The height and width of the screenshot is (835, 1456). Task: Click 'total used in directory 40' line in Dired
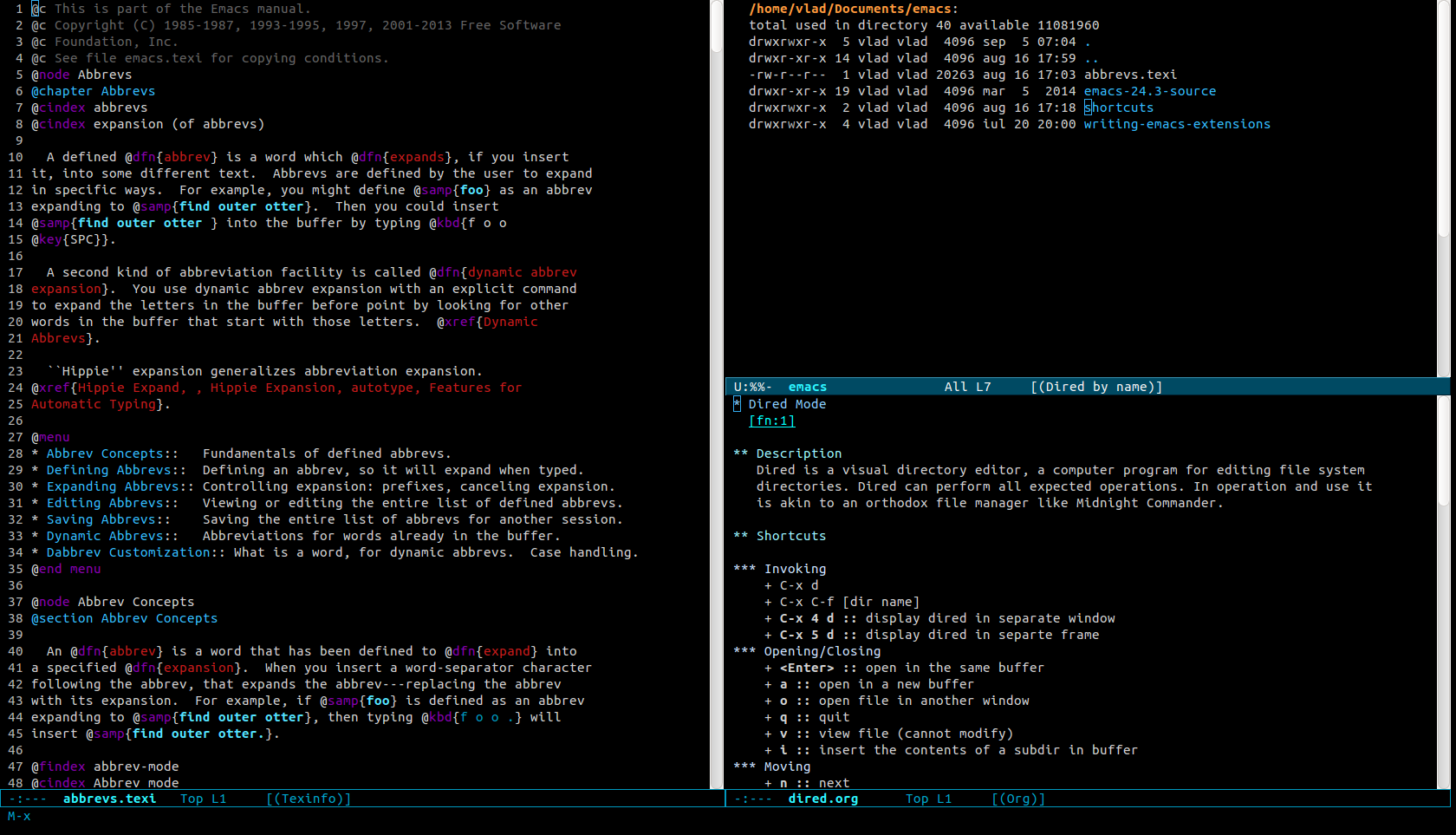[x=924, y=25]
